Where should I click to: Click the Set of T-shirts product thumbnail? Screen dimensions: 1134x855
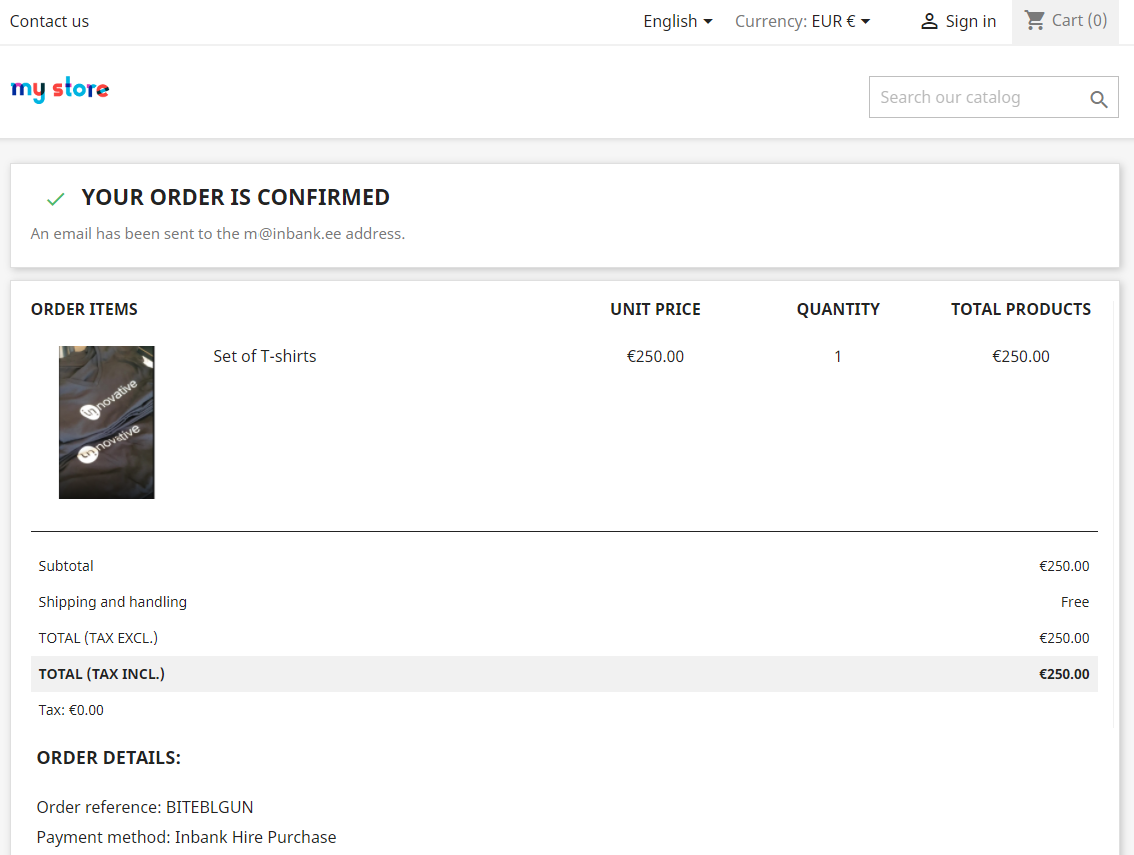(x=107, y=422)
